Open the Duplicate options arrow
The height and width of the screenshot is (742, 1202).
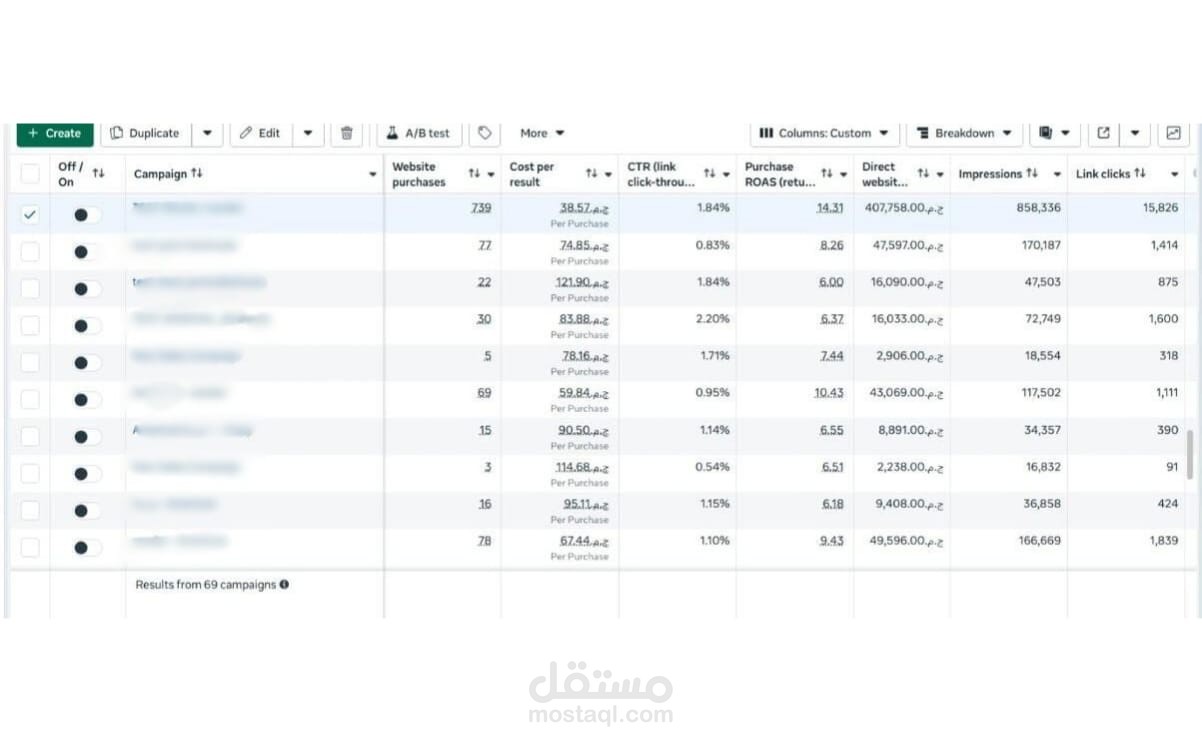coord(207,133)
